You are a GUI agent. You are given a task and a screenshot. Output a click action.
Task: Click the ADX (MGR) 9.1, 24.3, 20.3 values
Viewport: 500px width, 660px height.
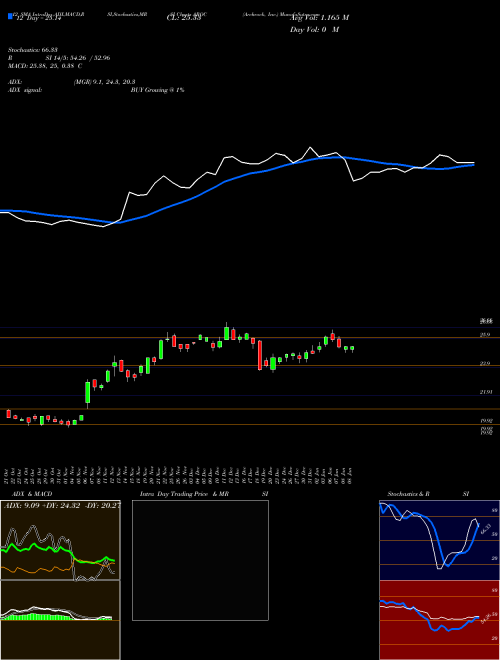click(x=104, y=82)
